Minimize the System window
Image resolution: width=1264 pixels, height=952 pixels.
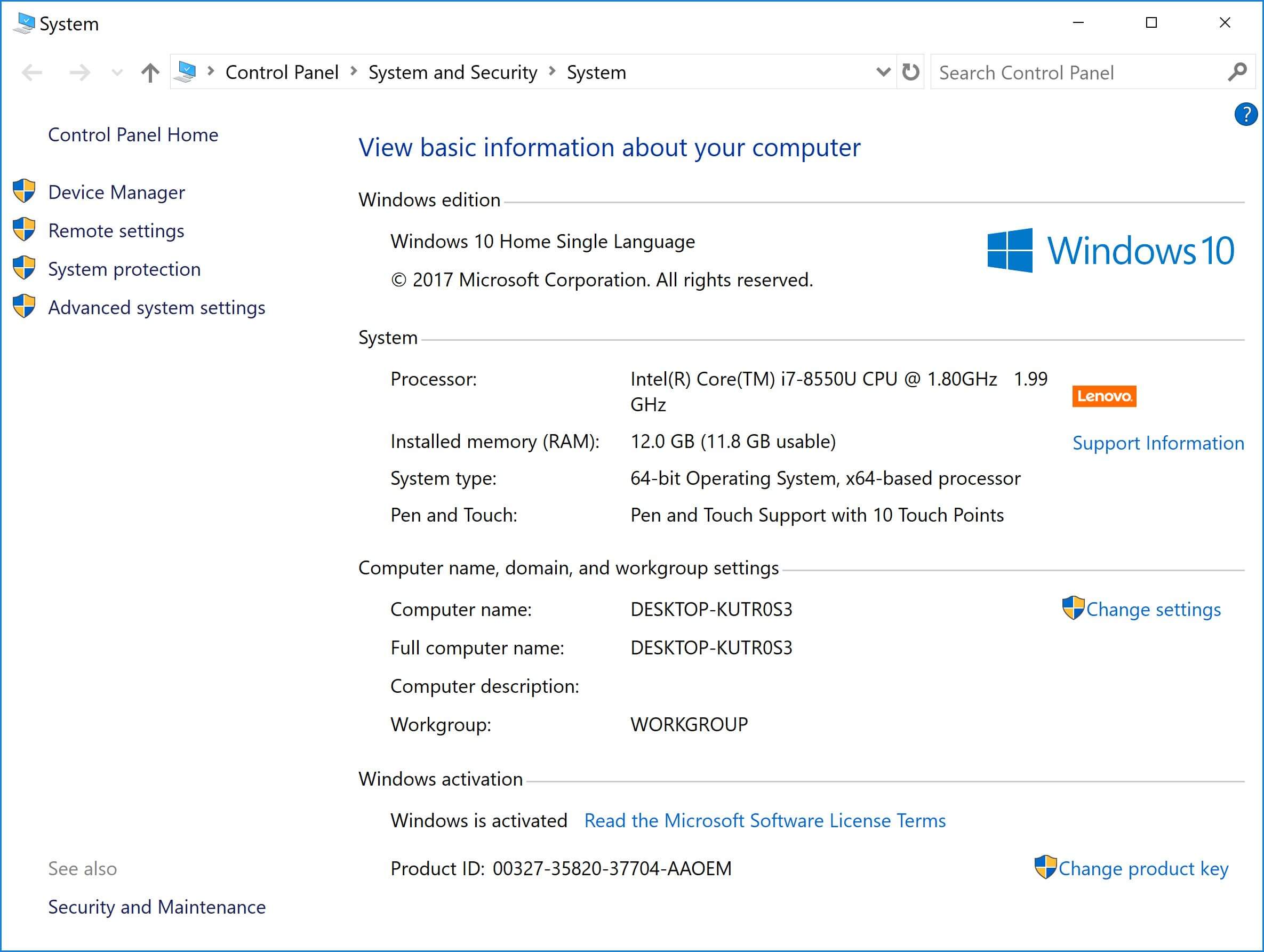(1078, 23)
